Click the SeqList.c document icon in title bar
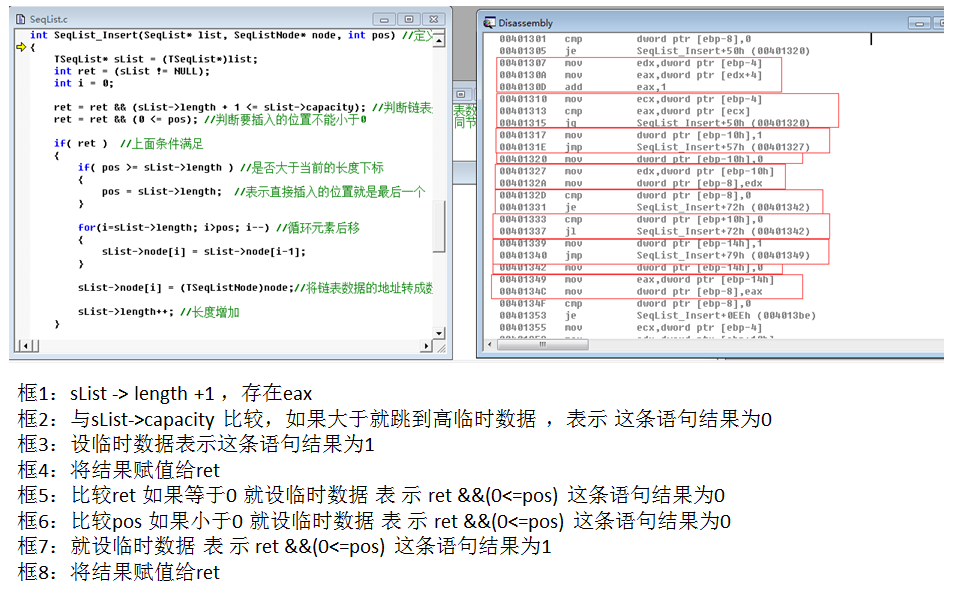 [x=20, y=19]
